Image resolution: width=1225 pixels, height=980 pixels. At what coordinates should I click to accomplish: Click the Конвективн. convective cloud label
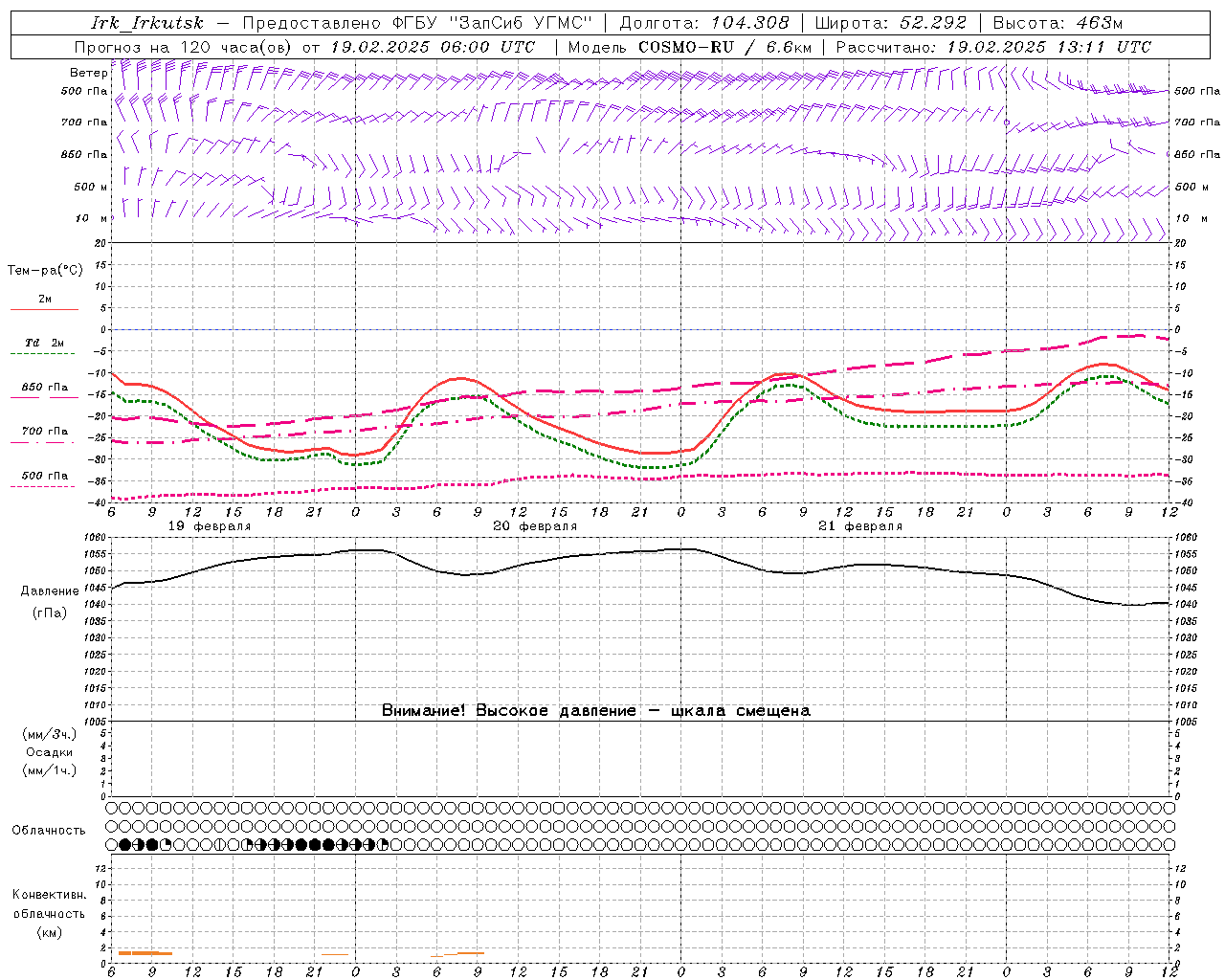point(49,895)
